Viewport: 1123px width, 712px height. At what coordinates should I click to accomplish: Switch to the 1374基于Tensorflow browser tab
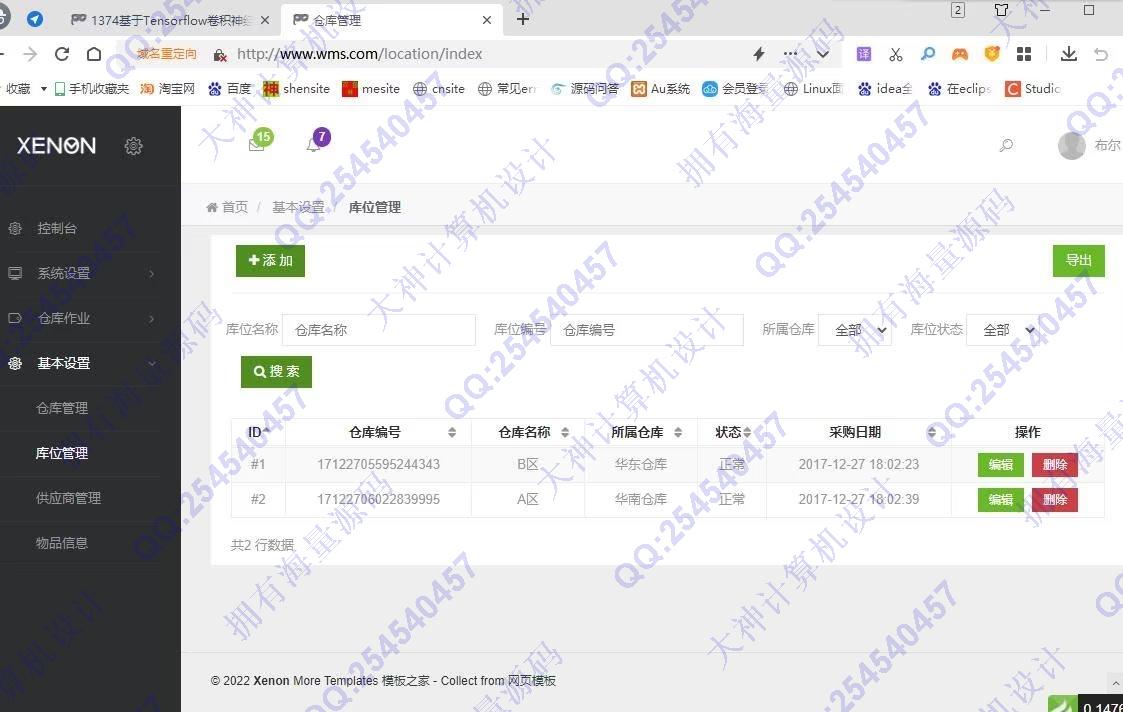(x=170, y=20)
